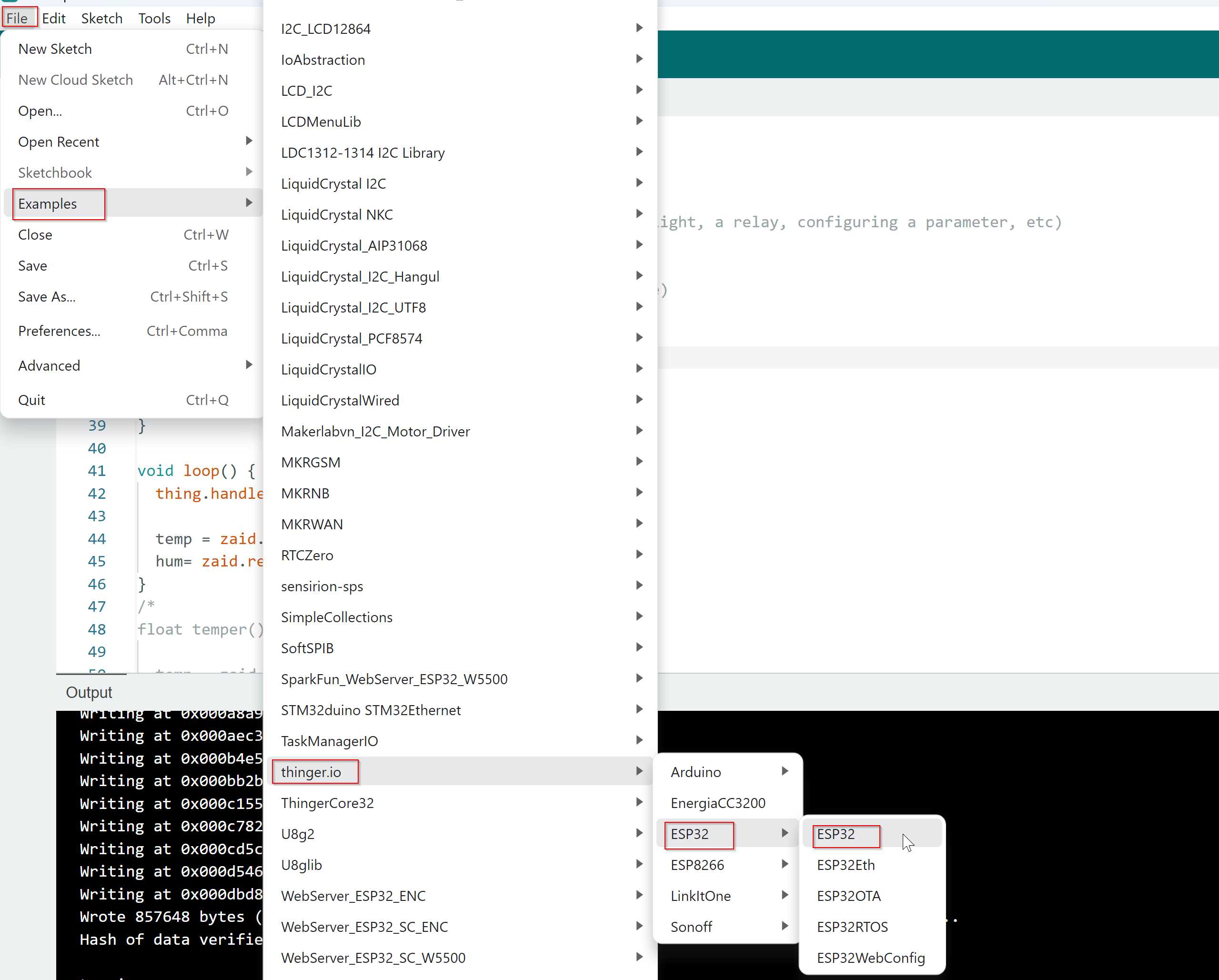Expand the LinkItOne submenu arrow
This screenshot has width=1219, height=980.
coord(785,895)
